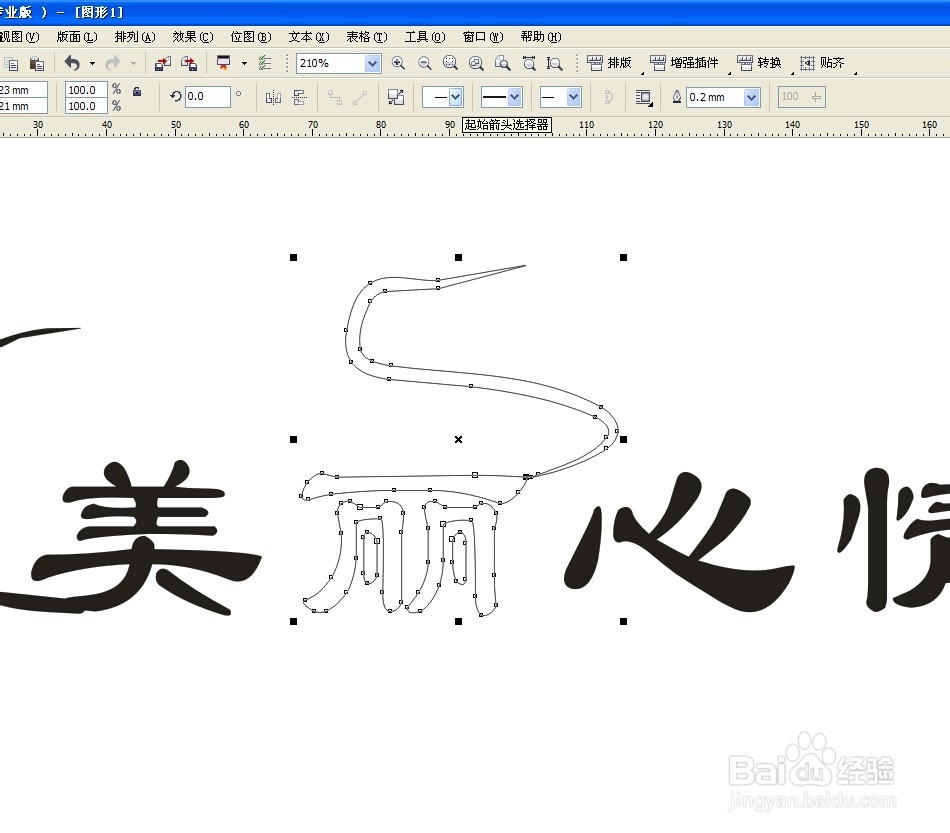
Task: Open the 效果 menu
Action: click(193, 37)
